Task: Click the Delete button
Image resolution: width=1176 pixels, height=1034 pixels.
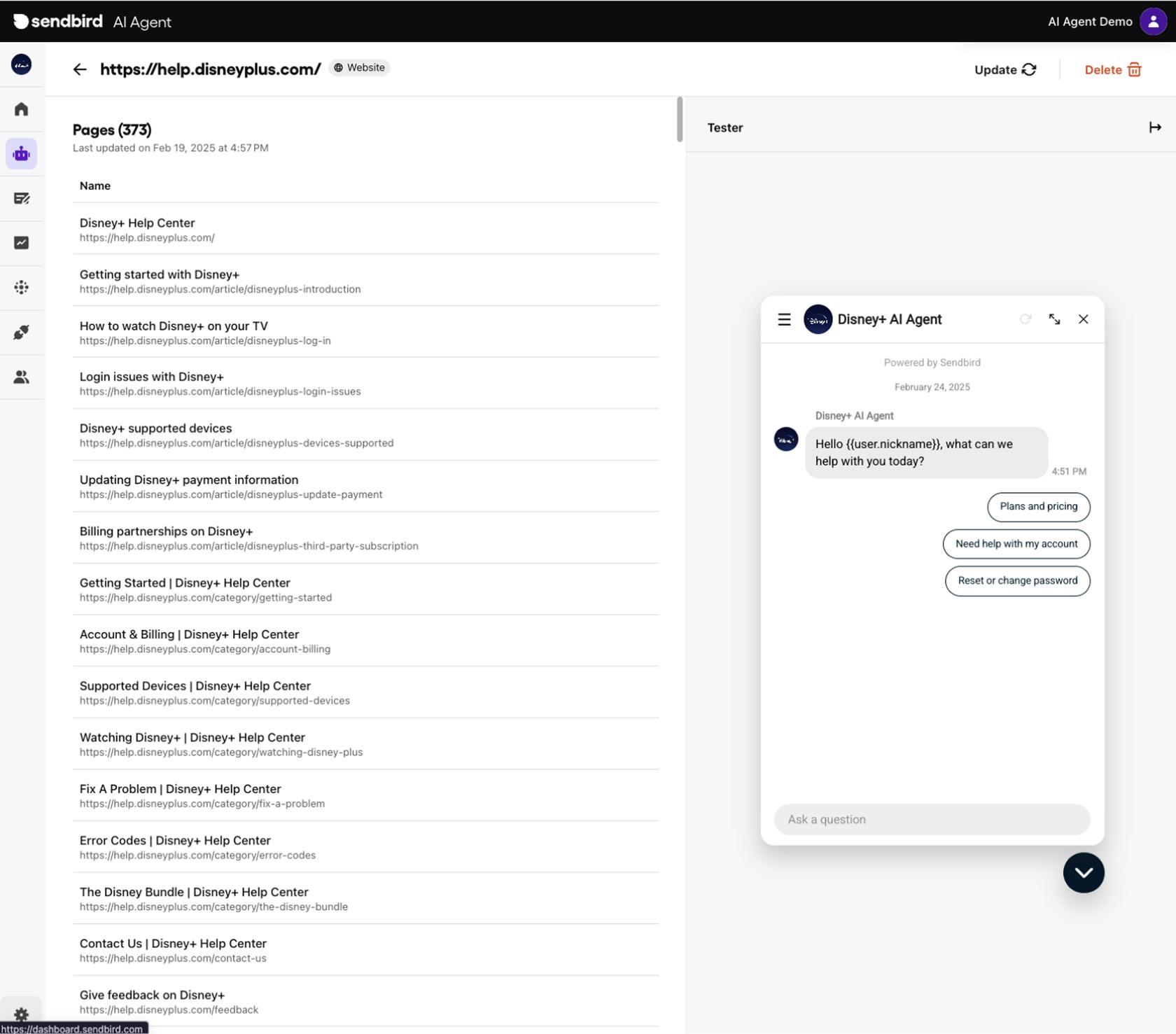Action: point(1112,70)
